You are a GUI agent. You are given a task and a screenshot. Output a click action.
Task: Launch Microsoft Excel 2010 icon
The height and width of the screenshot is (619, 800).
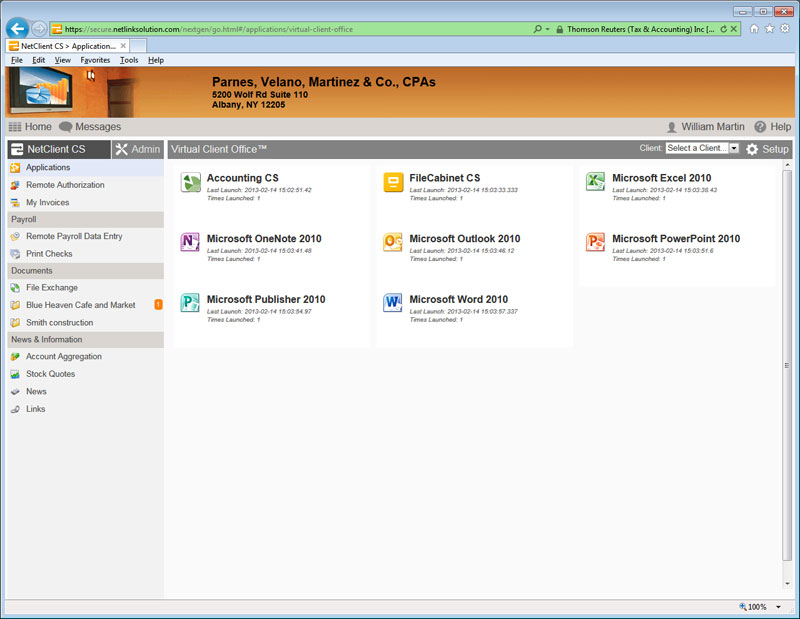click(596, 182)
